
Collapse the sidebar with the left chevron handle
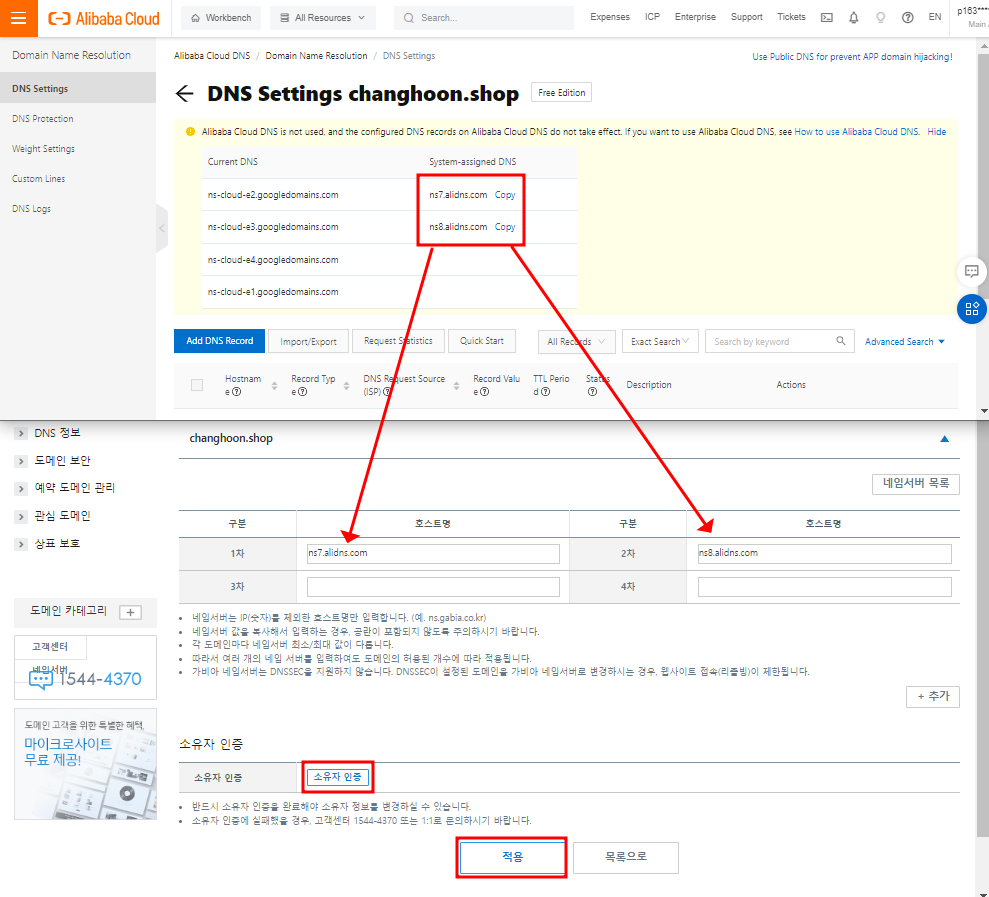(x=162, y=228)
